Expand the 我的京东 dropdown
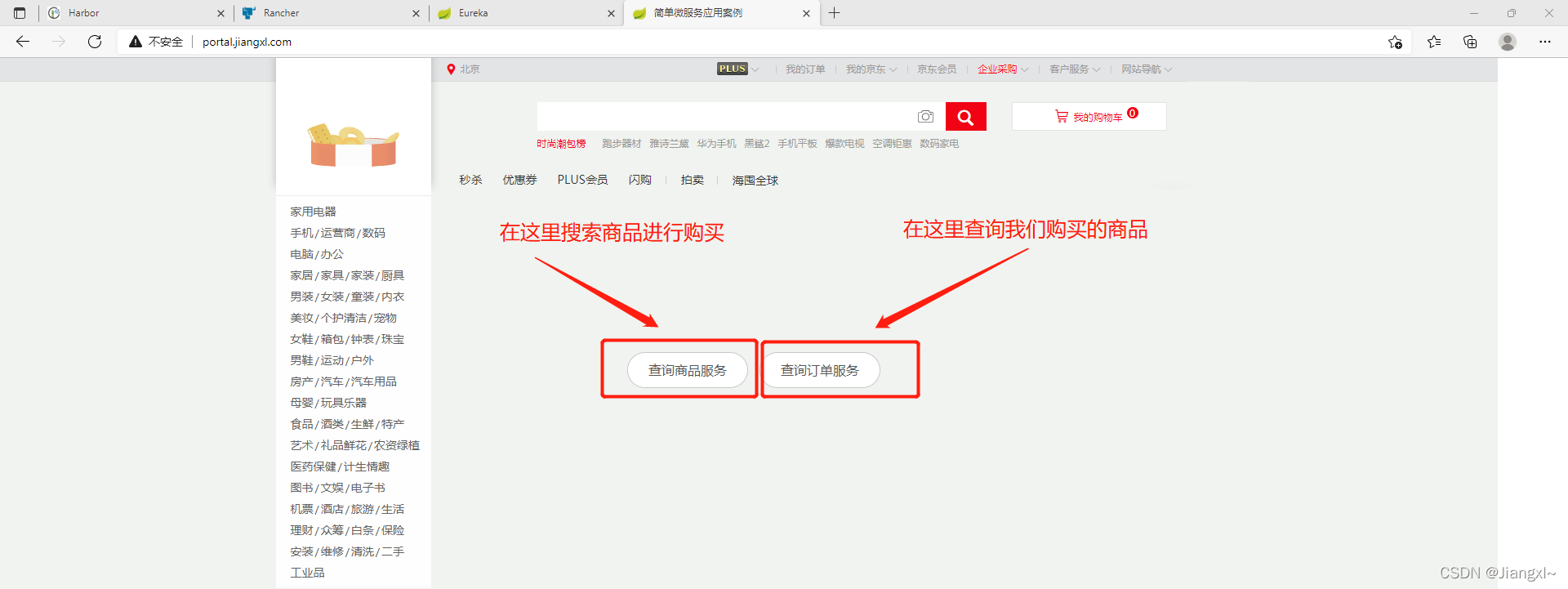Screen dimensions: 1568x589 pyautogui.click(x=871, y=69)
